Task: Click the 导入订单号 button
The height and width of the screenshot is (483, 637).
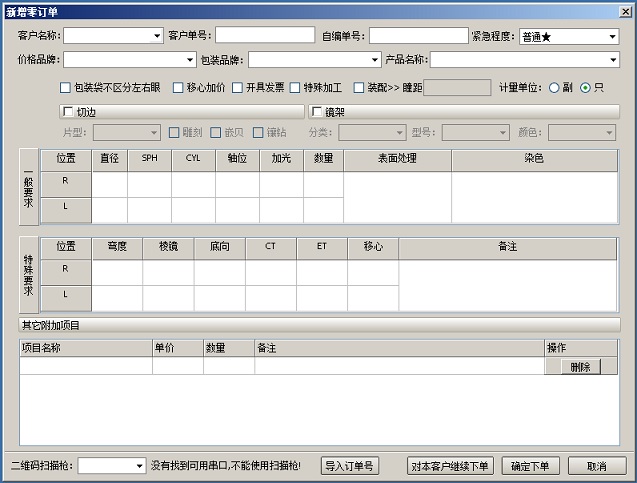Action: point(350,466)
